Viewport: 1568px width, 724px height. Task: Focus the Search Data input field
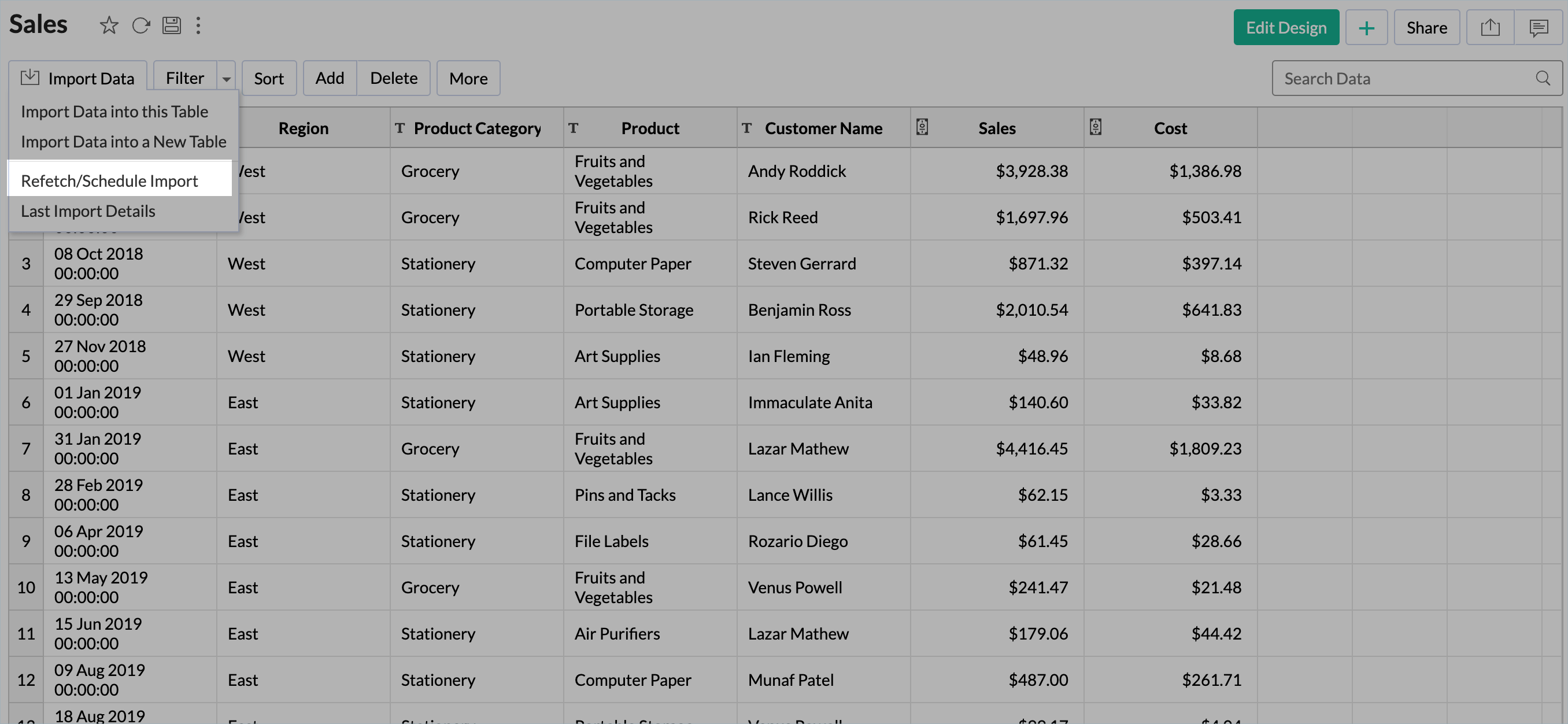click(x=1400, y=79)
